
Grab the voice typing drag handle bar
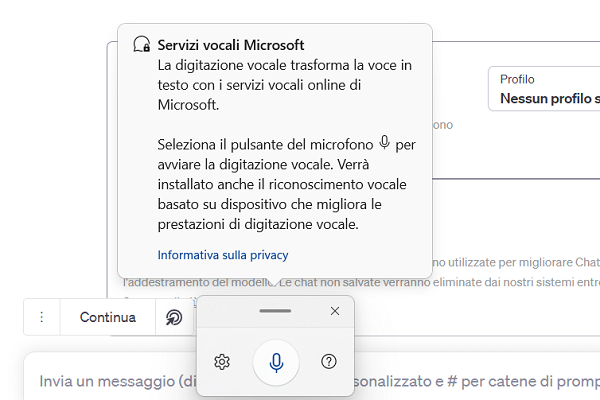275,311
